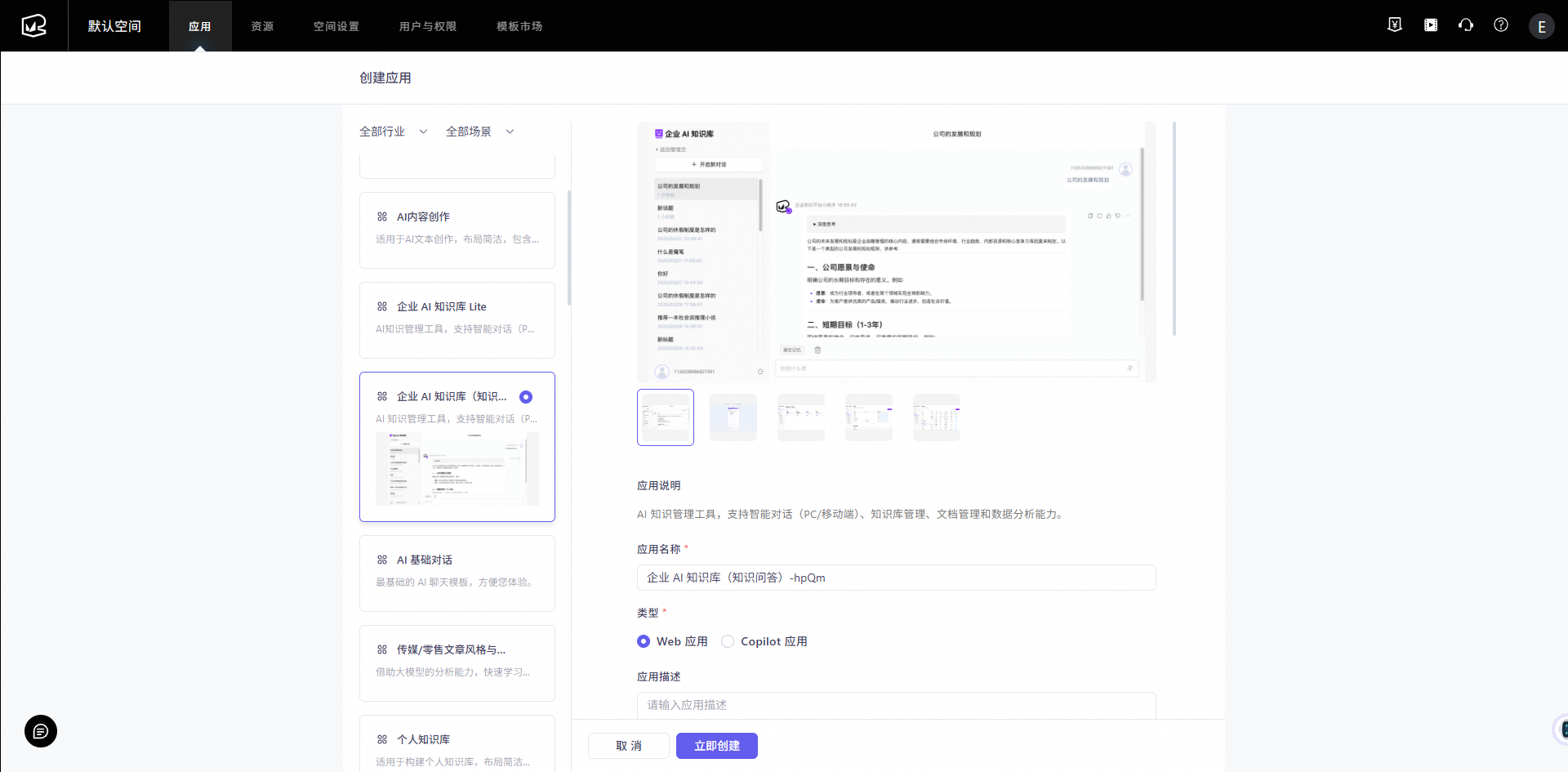Click the 应用说明 heading

point(659,485)
